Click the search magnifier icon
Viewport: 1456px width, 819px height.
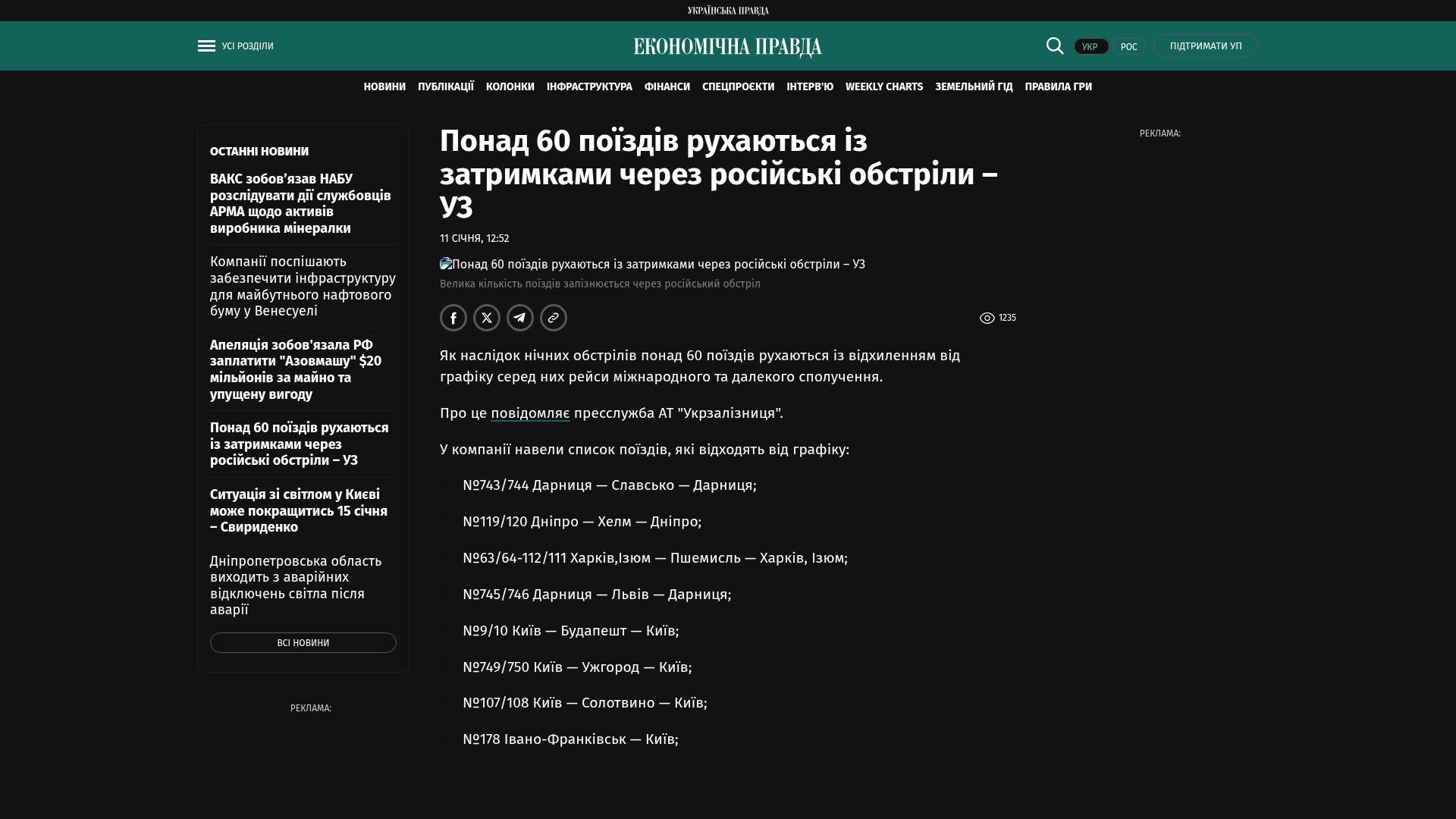(1055, 45)
